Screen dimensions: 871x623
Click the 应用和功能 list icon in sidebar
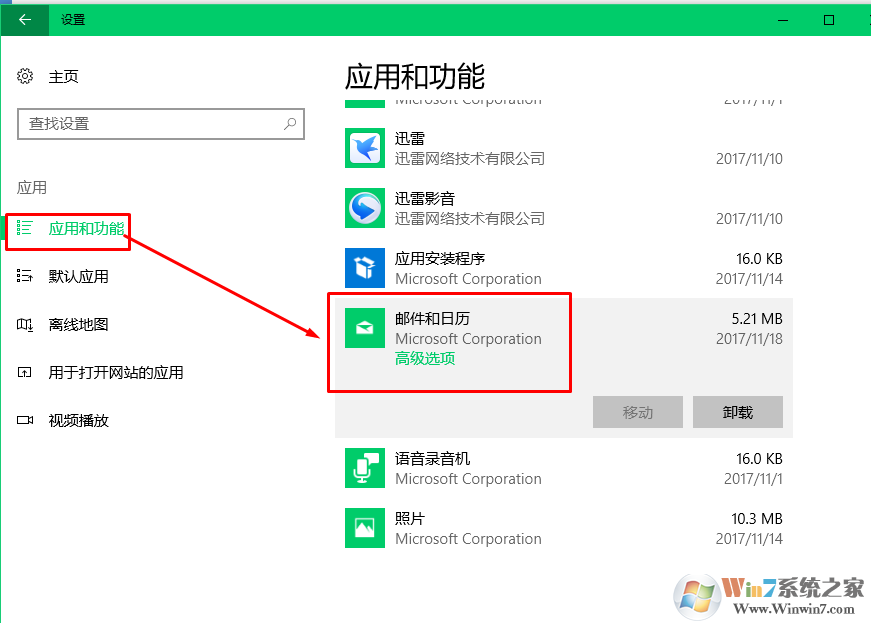(24, 228)
